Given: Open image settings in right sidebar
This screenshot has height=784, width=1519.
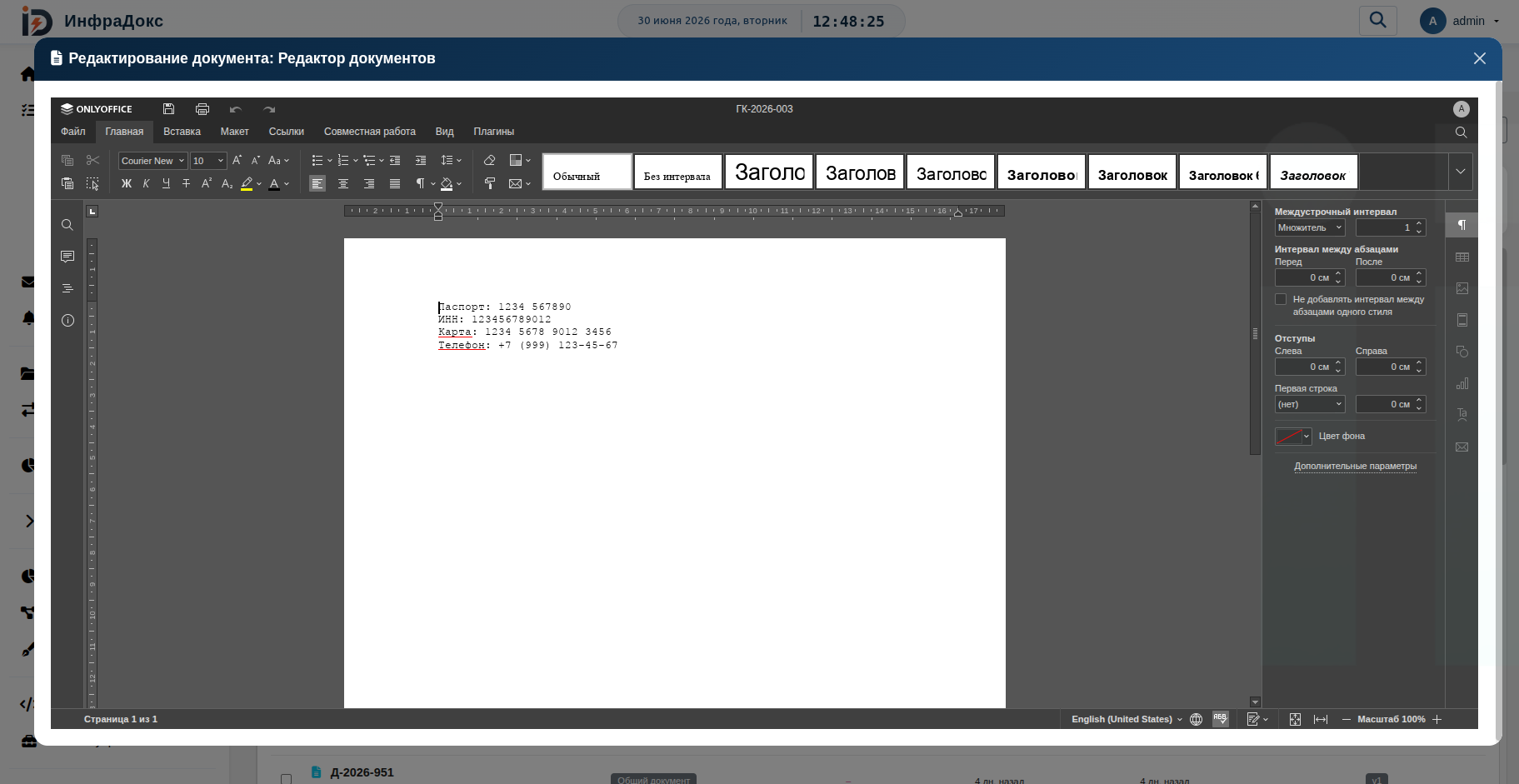Looking at the screenshot, I should pyautogui.click(x=1462, y=288).
